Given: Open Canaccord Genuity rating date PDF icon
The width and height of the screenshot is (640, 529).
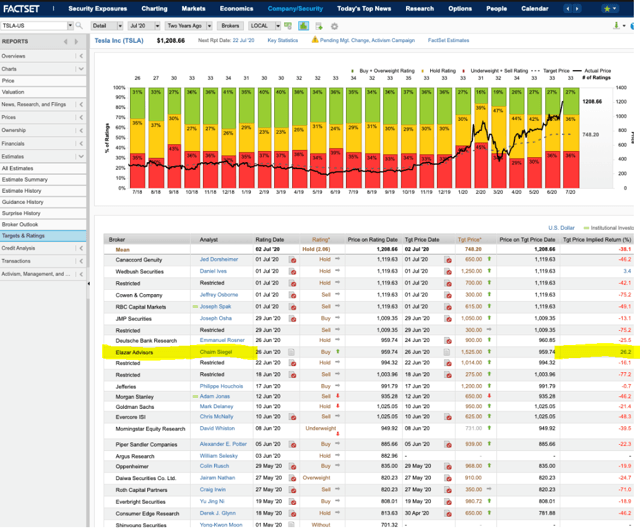Looking at the screenshot, I should [x=293, y=260].
